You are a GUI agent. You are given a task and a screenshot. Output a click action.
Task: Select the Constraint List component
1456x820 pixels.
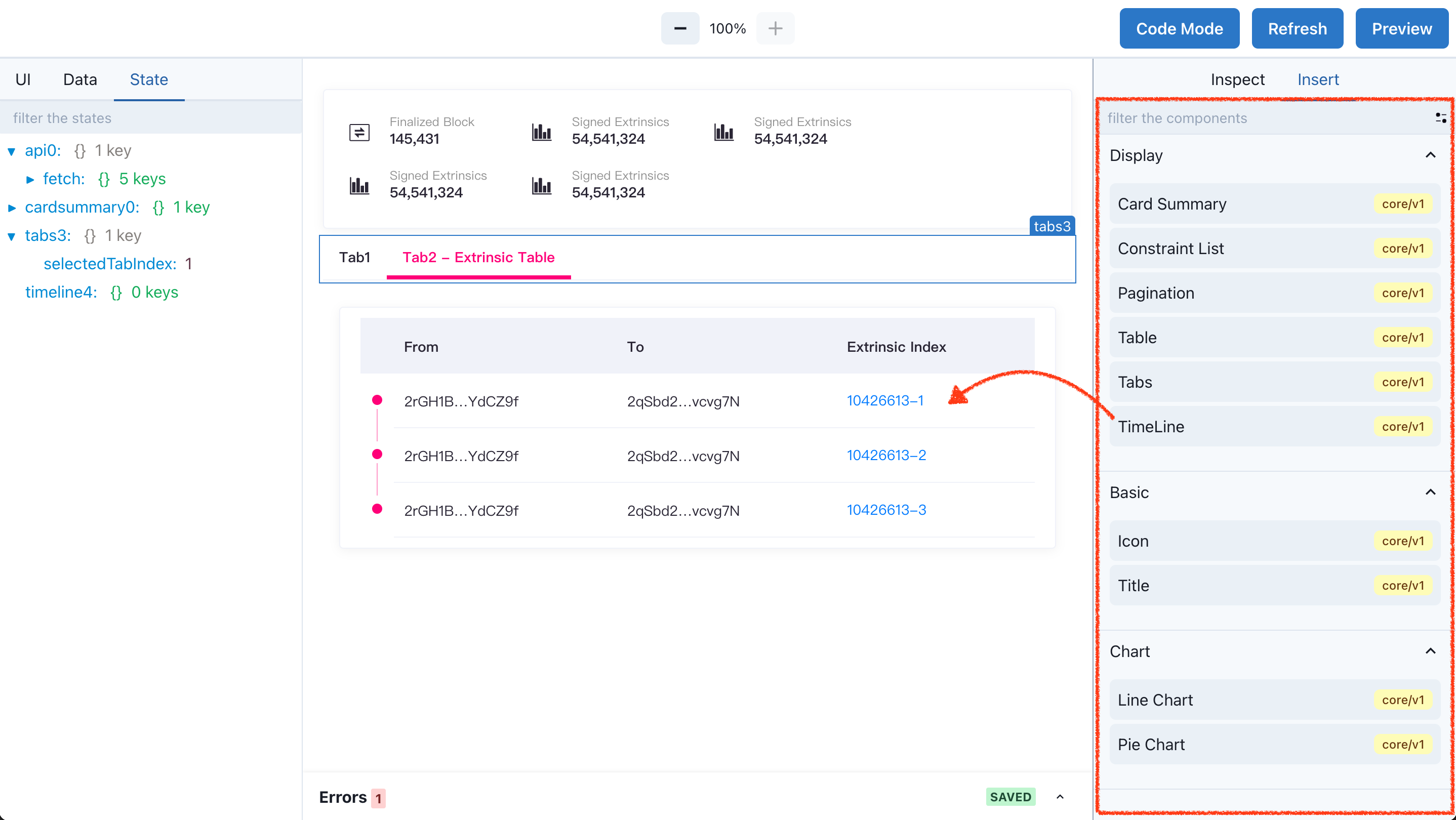[1275, 249]
